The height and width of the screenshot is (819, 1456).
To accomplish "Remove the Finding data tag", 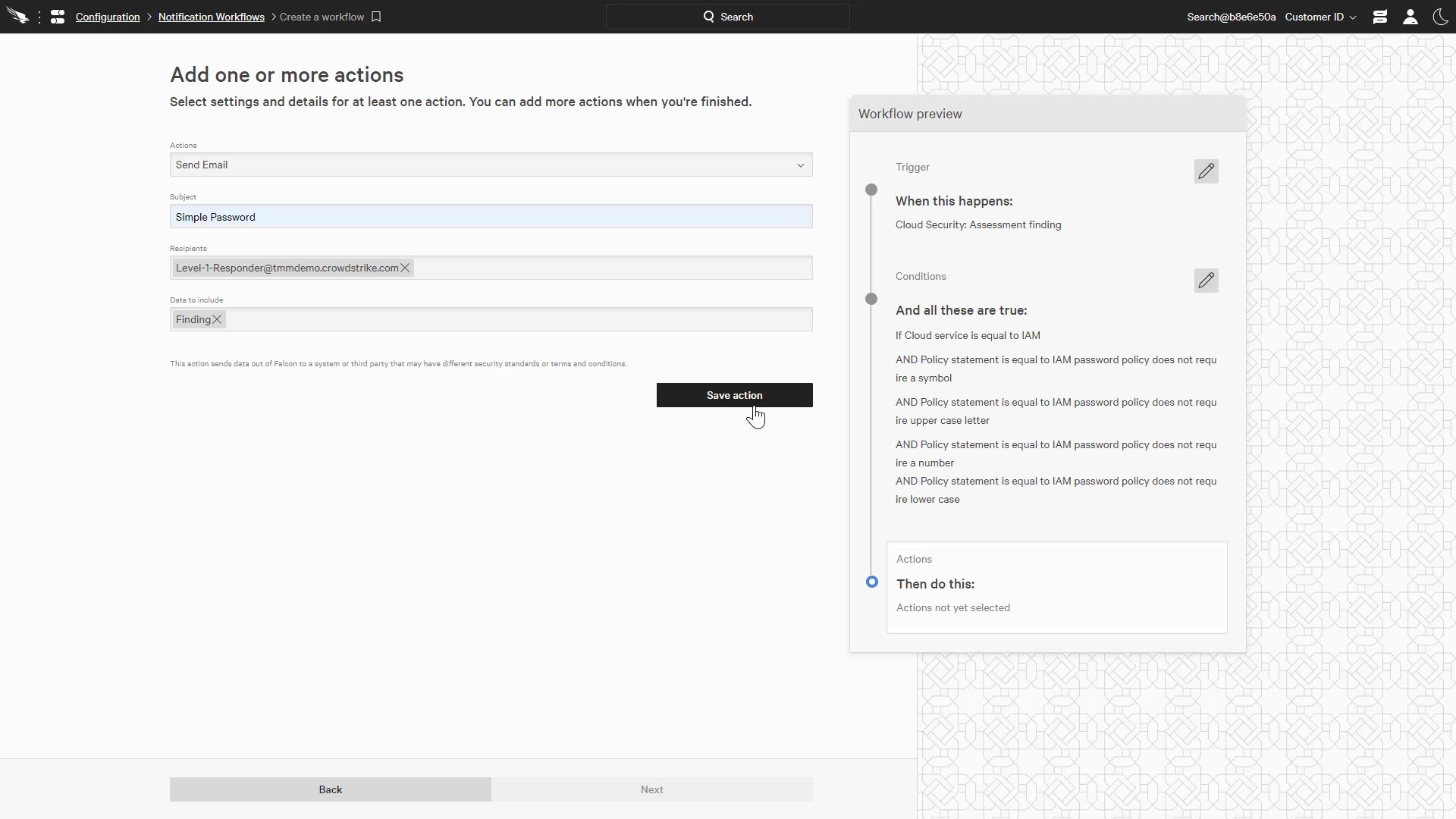I will pos(217,319).
